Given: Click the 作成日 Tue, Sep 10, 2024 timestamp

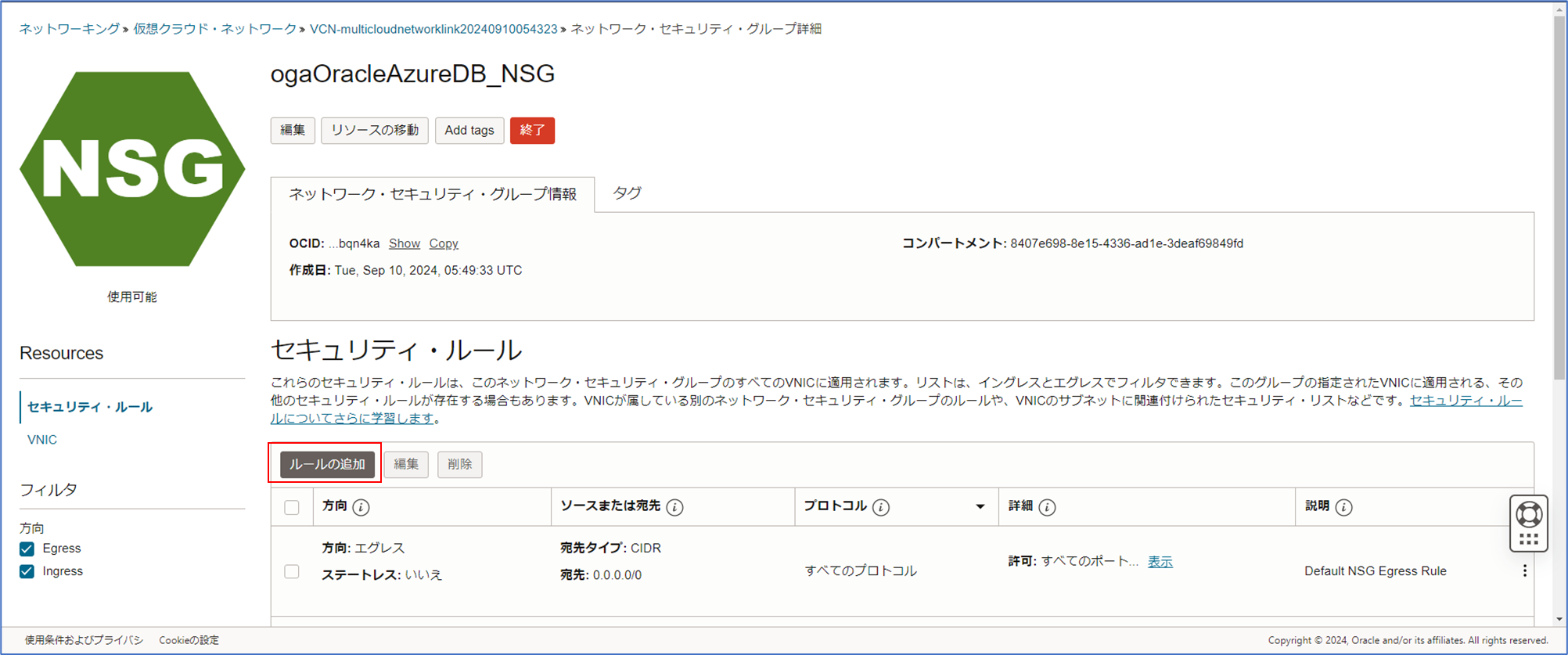Looking at the screenshot, I should click(428, 270).
